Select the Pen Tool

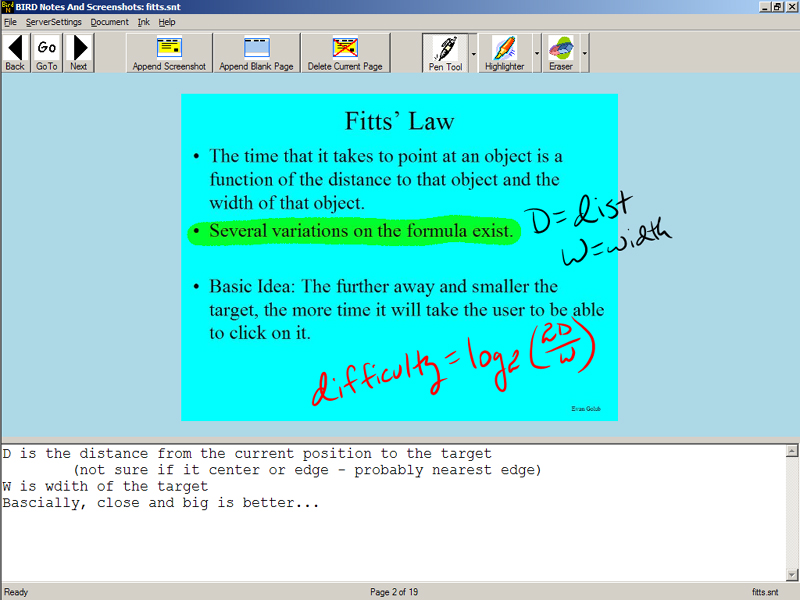[445, 52]
